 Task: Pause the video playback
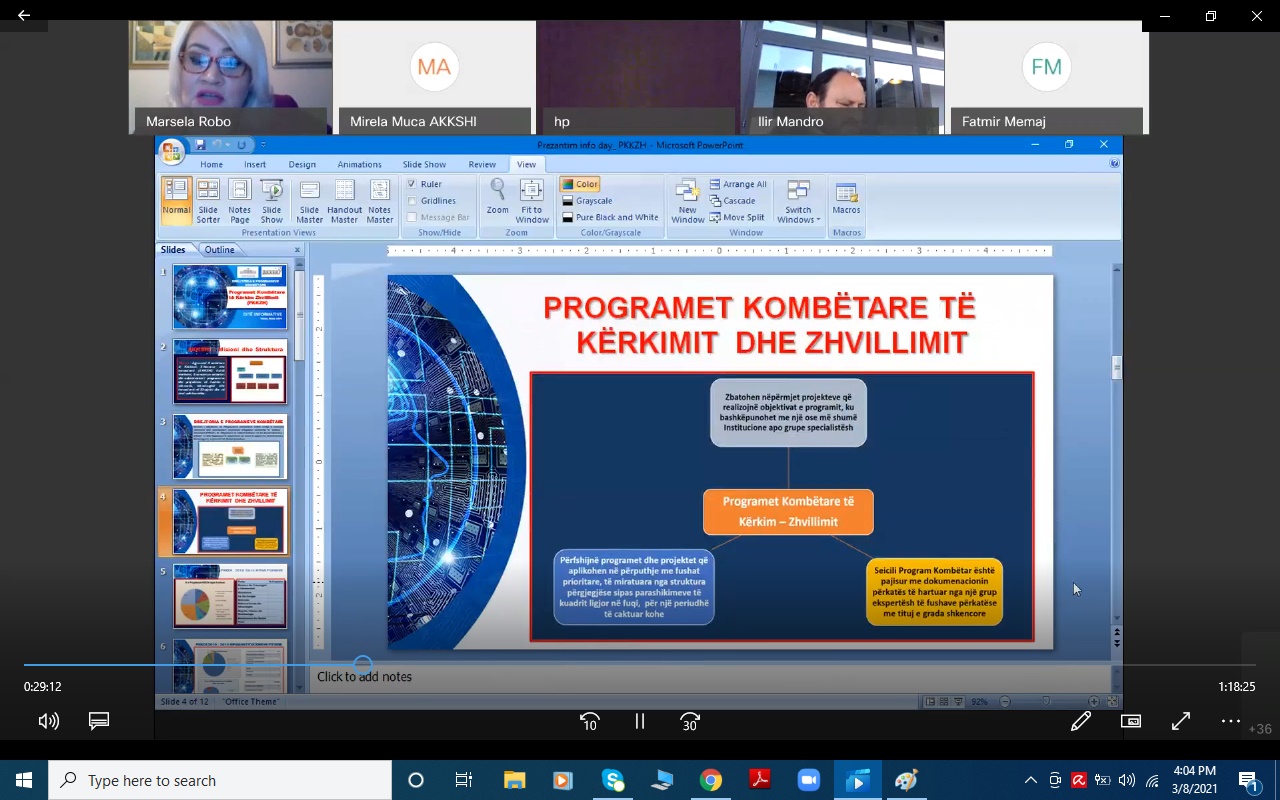pos(640,721)
